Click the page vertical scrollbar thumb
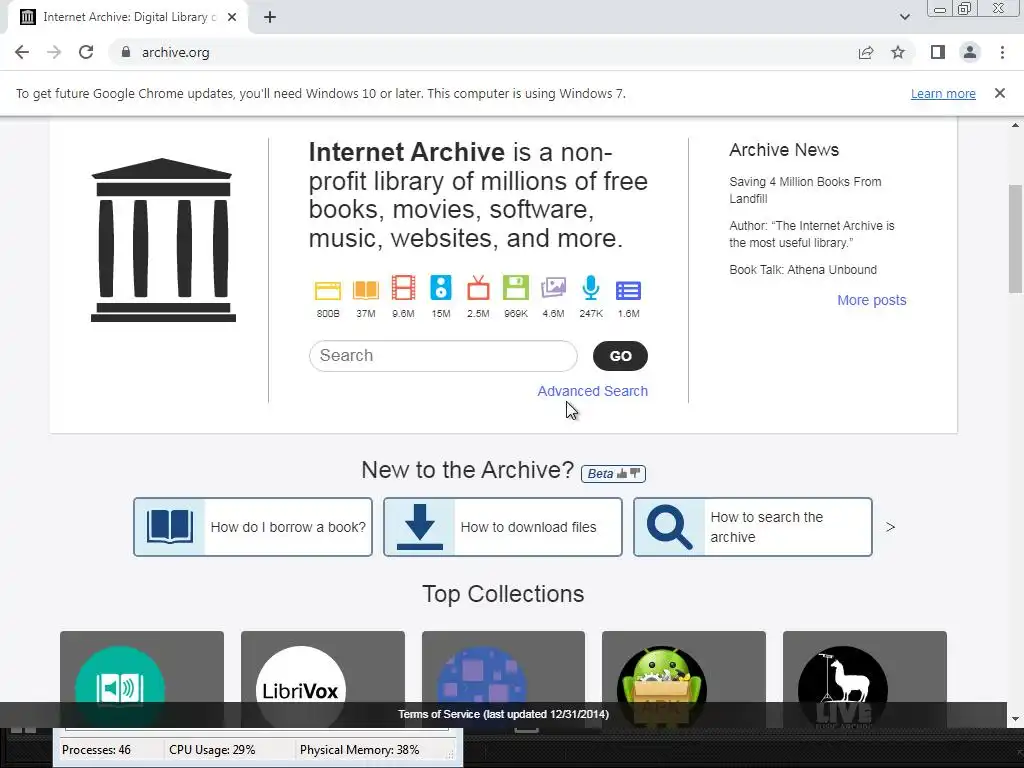Screen dimensions: 1024x768 [1016, 238]
